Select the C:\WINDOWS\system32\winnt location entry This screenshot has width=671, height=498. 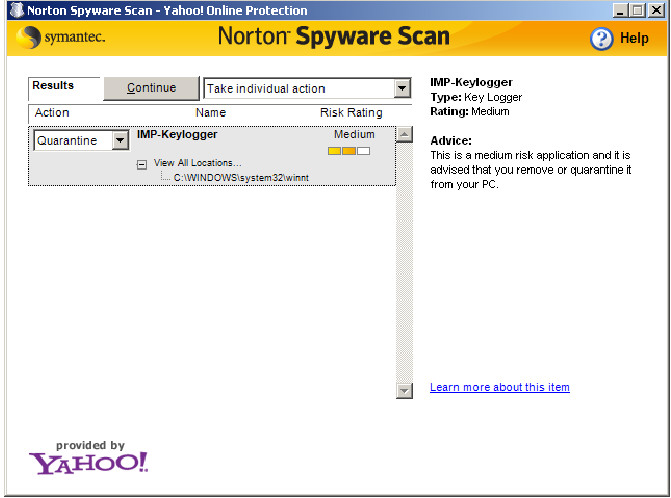point(241,178)
